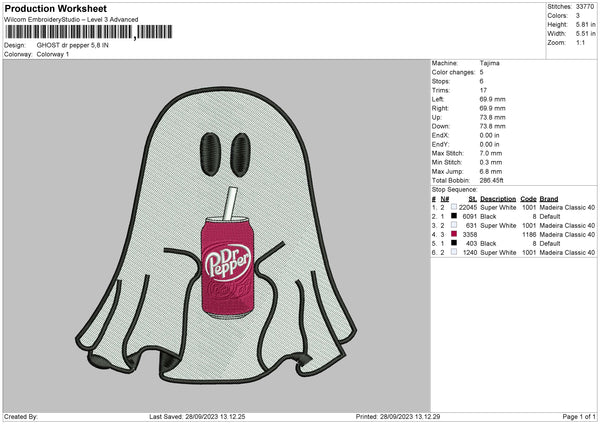Click the 'Trims' value 17
The image size is (600, 424).
tap(483, 90)
